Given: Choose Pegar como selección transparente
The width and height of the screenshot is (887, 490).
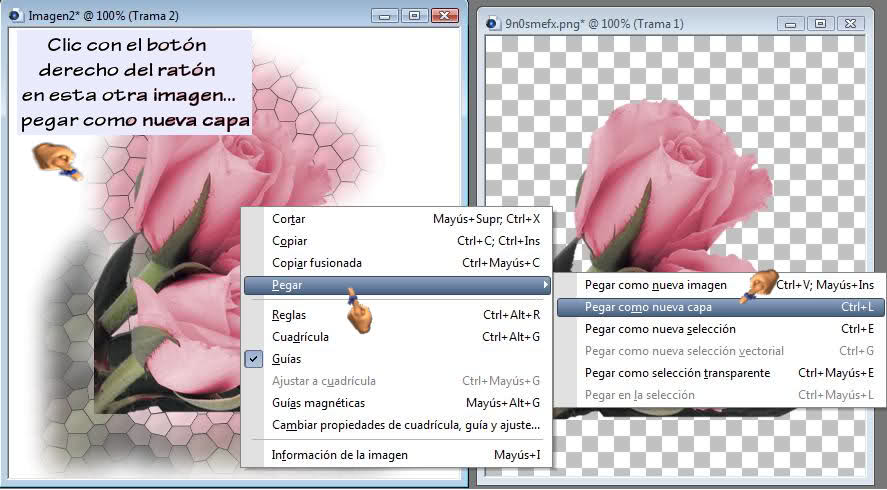Looking at the screenshot, I should 720,373.
